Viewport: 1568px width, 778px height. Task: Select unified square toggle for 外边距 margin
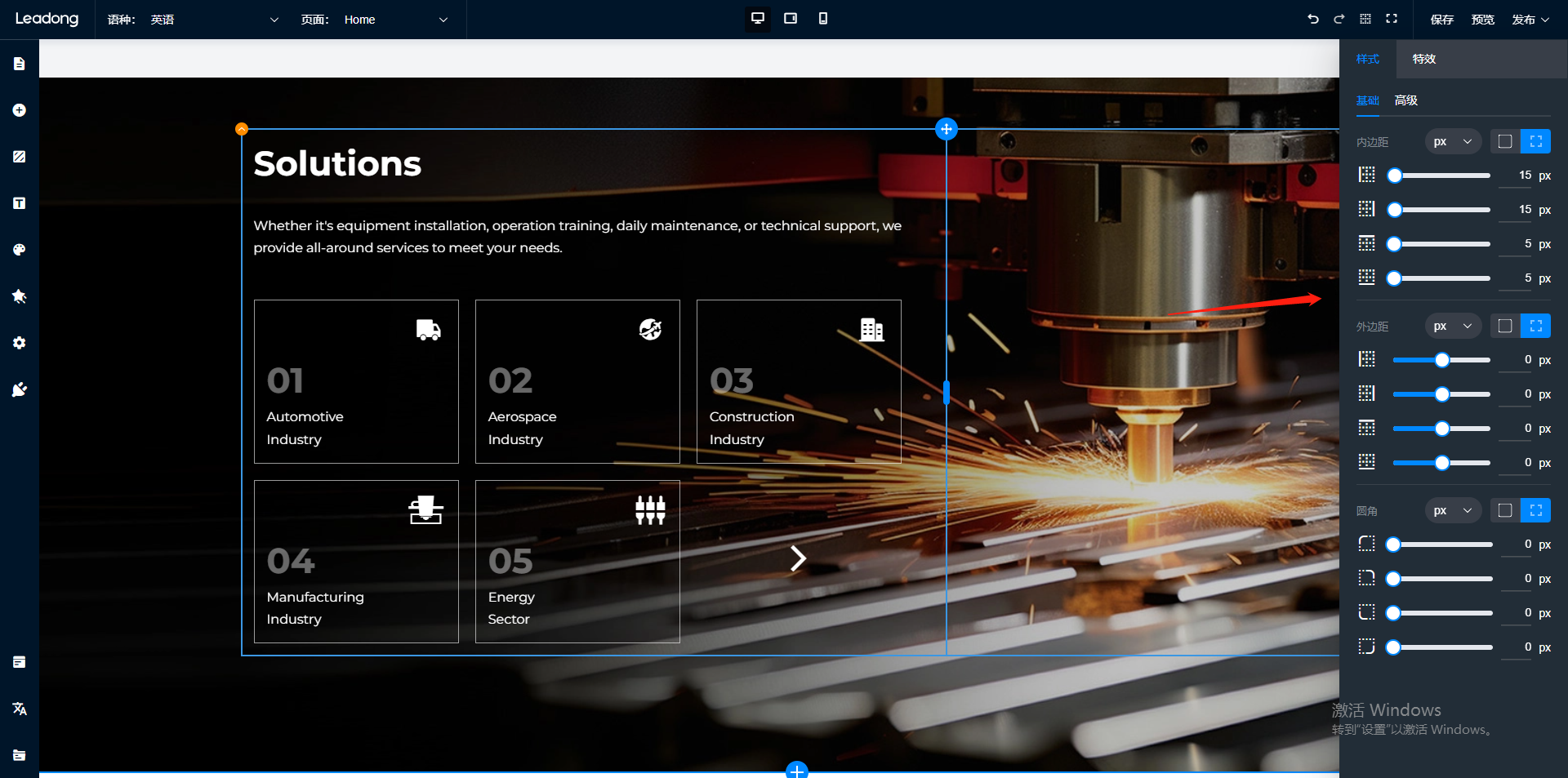1504,327
